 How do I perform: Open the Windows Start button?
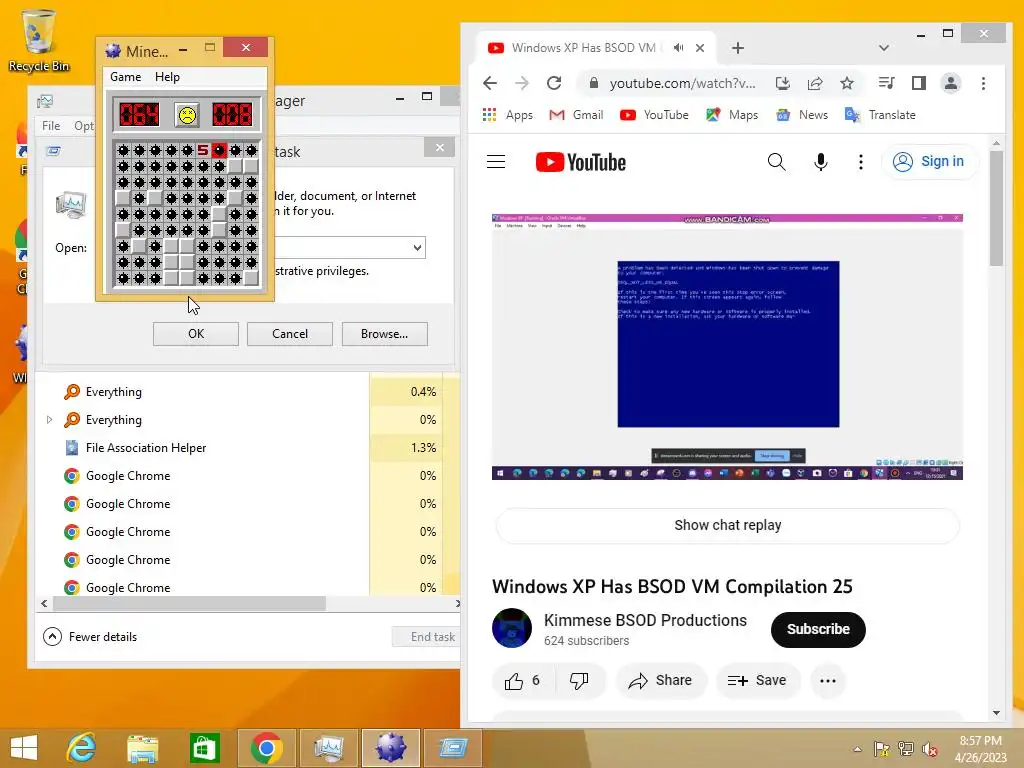point(24,748)
